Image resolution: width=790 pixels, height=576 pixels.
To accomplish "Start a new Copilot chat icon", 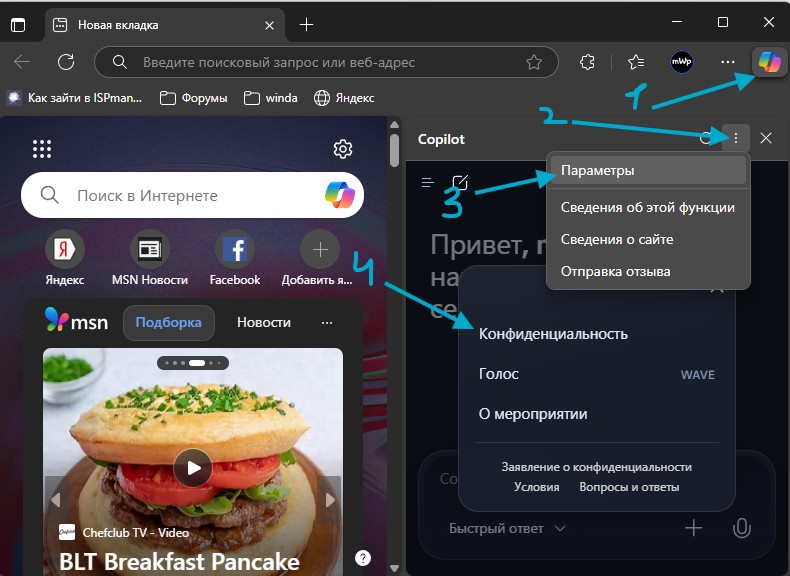I will click(x=460, y=182).
